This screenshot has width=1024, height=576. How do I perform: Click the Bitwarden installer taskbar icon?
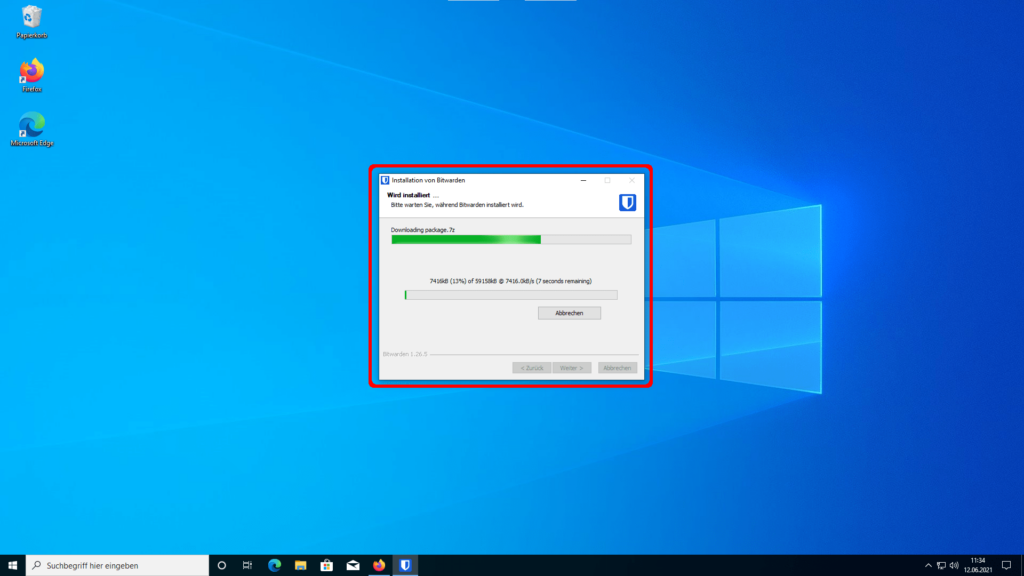tap(405, 566)
